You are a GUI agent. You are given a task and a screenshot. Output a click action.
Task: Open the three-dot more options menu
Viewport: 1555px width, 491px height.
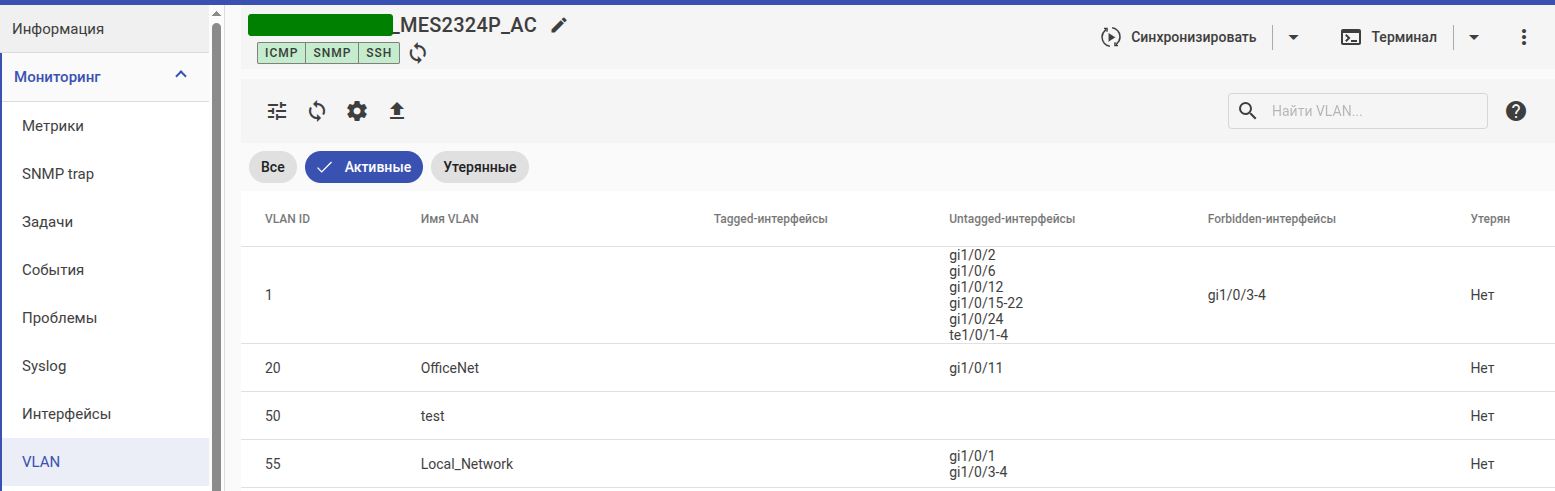click(1523, 37)
